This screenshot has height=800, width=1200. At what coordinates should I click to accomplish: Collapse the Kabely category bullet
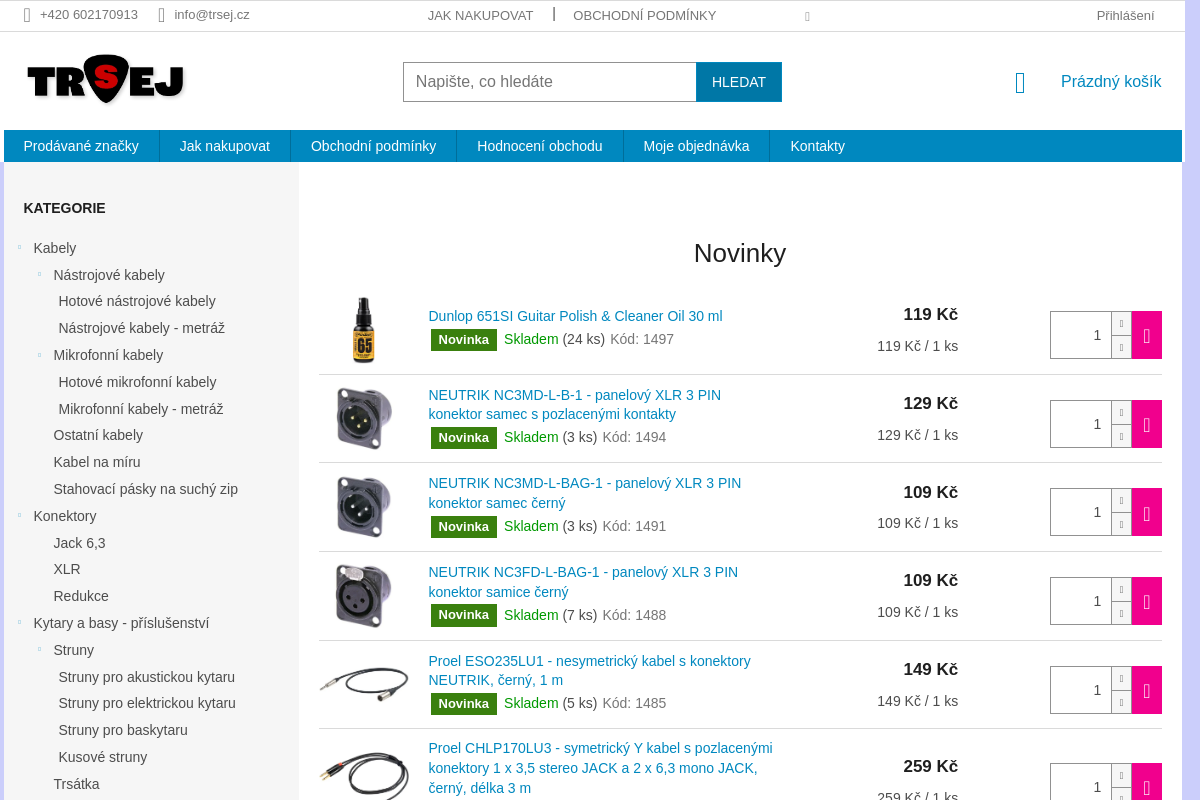tap(19, 247)
